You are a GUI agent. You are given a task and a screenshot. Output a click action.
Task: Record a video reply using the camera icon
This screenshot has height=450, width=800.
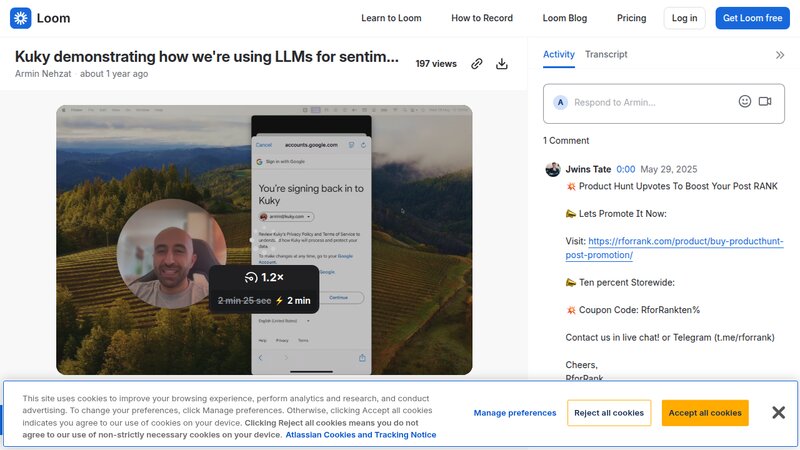coord(765,102)
